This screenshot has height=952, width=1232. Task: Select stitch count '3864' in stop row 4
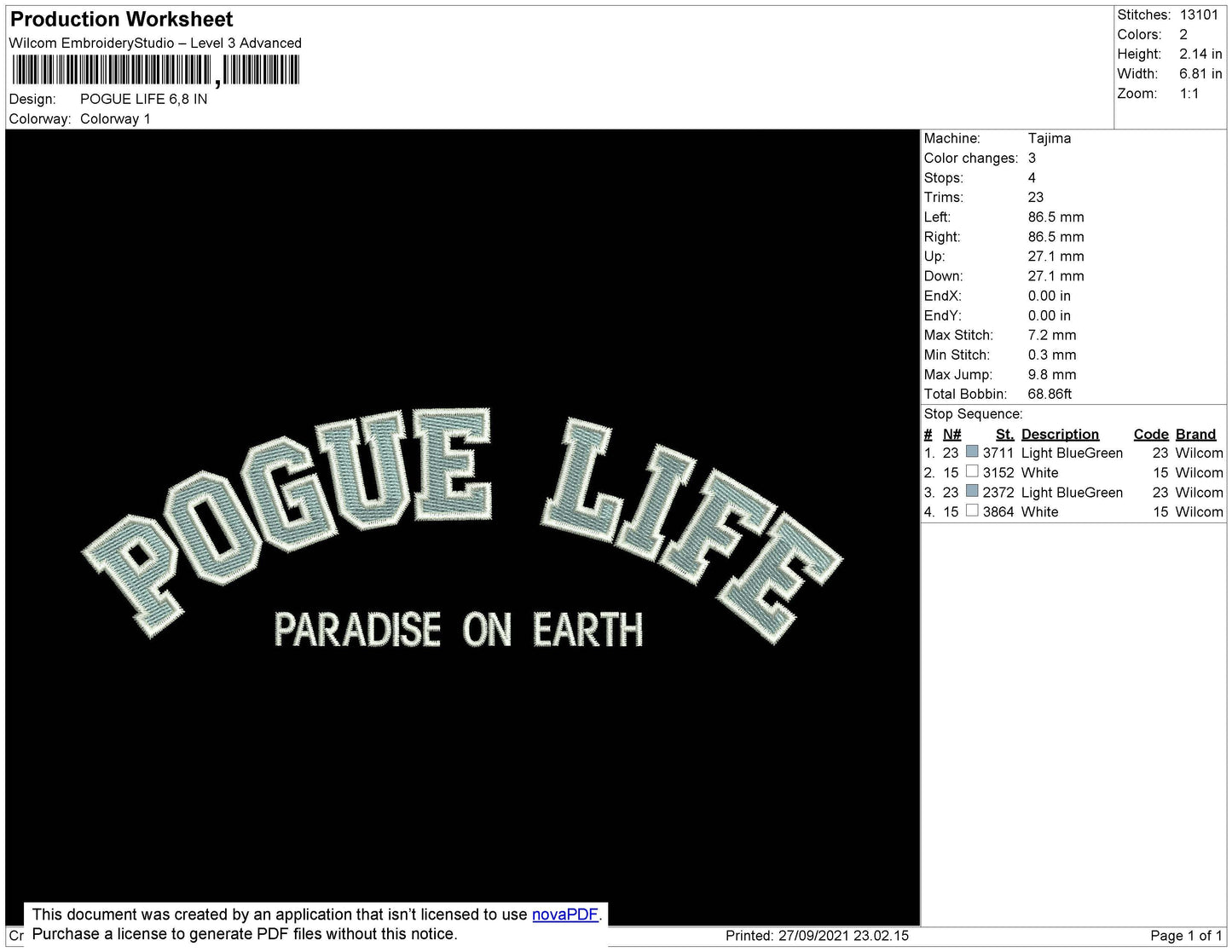998,512
